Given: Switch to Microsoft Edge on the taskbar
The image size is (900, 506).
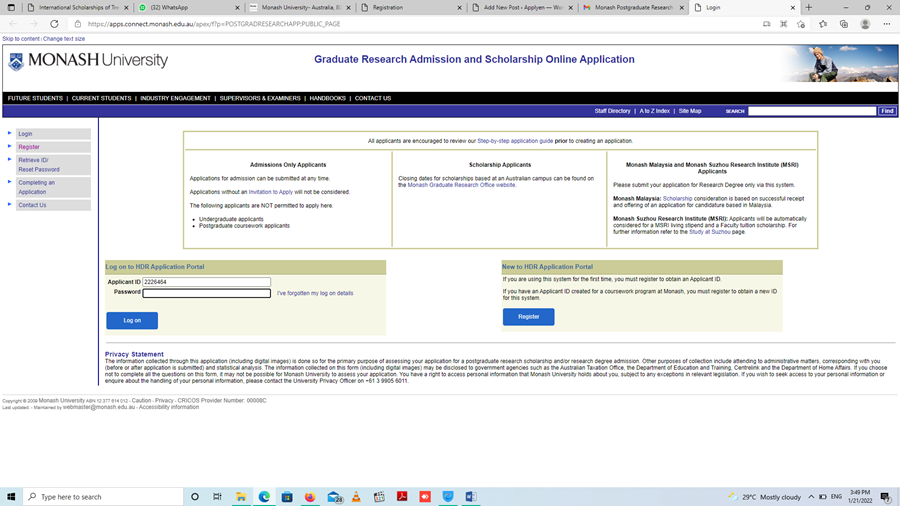Looking at the screenshot, I should click(x=264, y=497).
